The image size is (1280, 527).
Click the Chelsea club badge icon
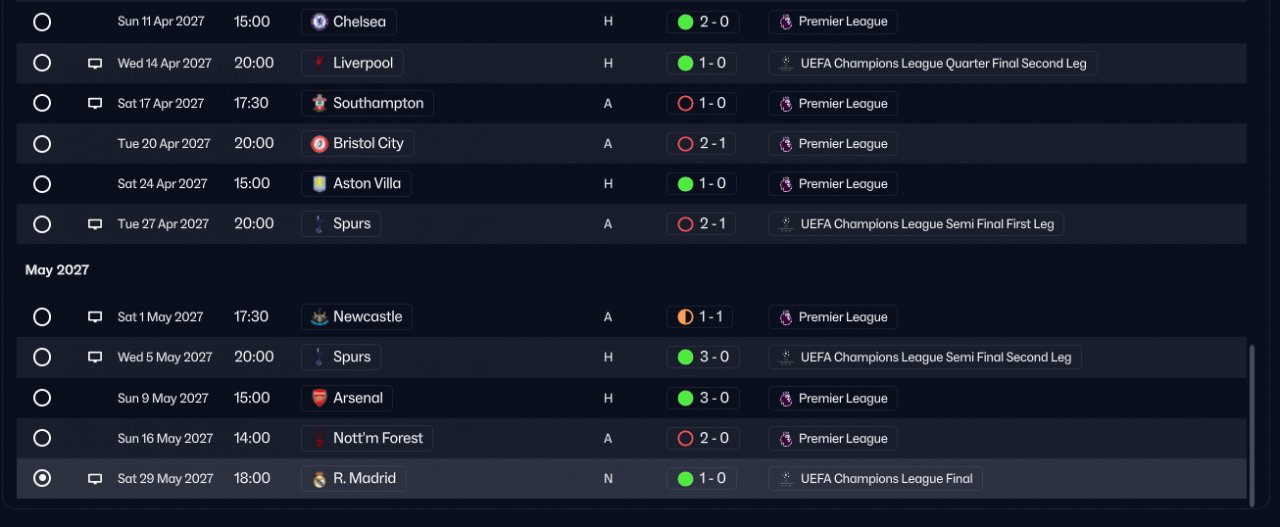click(319, 22)
